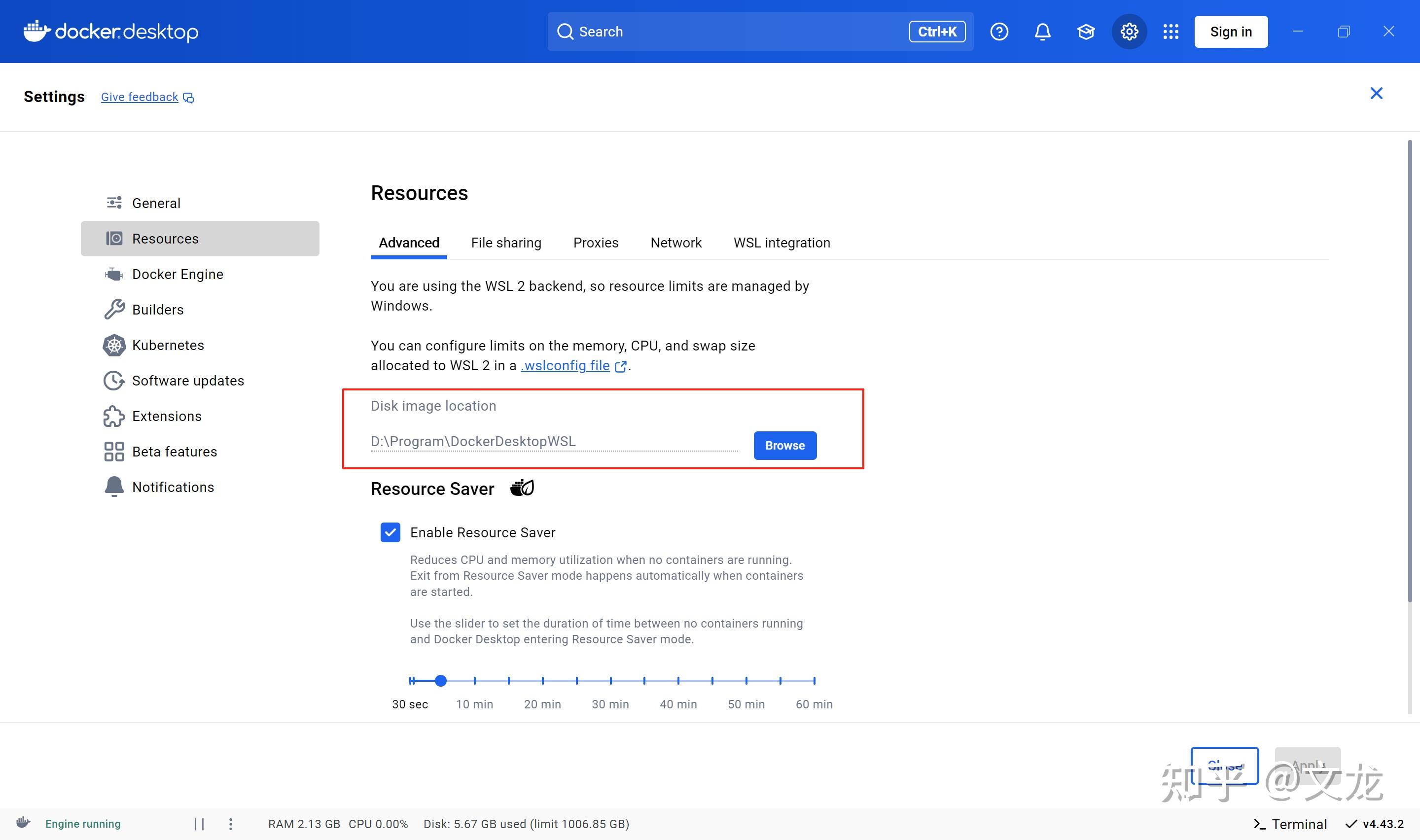The width and height of the screenshot is (1420, 840).
Task: Click the Resource Saver slider handle
Action: pos(440,680)
